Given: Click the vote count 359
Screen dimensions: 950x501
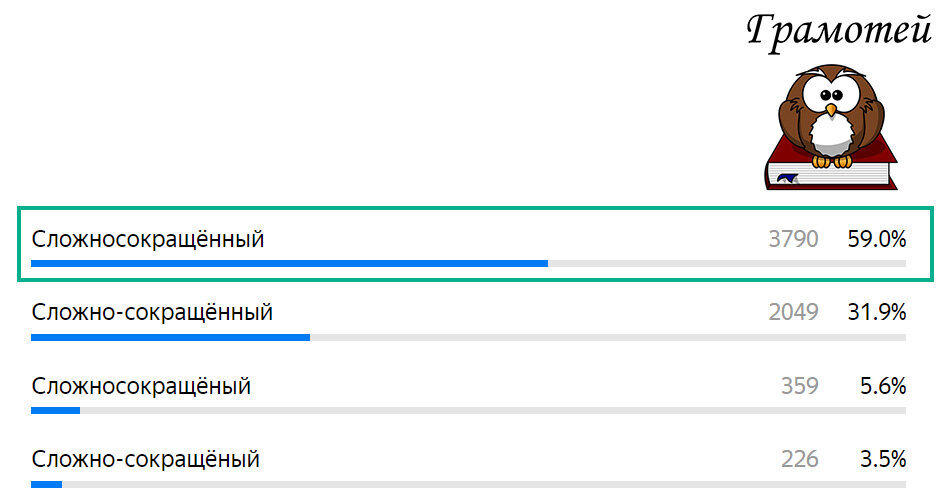Looking at the screenshot, I should pyautogui.click(x=800, y=387).
